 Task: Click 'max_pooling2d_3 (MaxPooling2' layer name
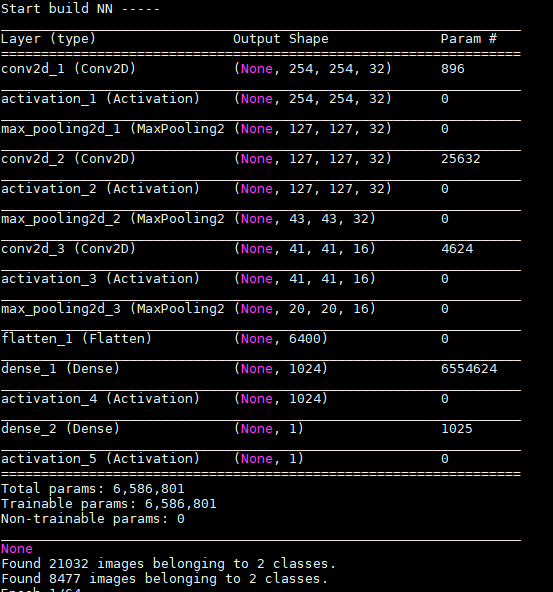click(x=113, y=309)
